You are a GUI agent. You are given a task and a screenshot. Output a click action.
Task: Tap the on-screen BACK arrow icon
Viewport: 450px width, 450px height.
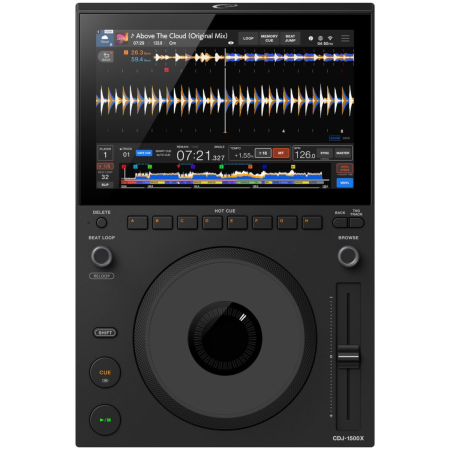point(106,56)
